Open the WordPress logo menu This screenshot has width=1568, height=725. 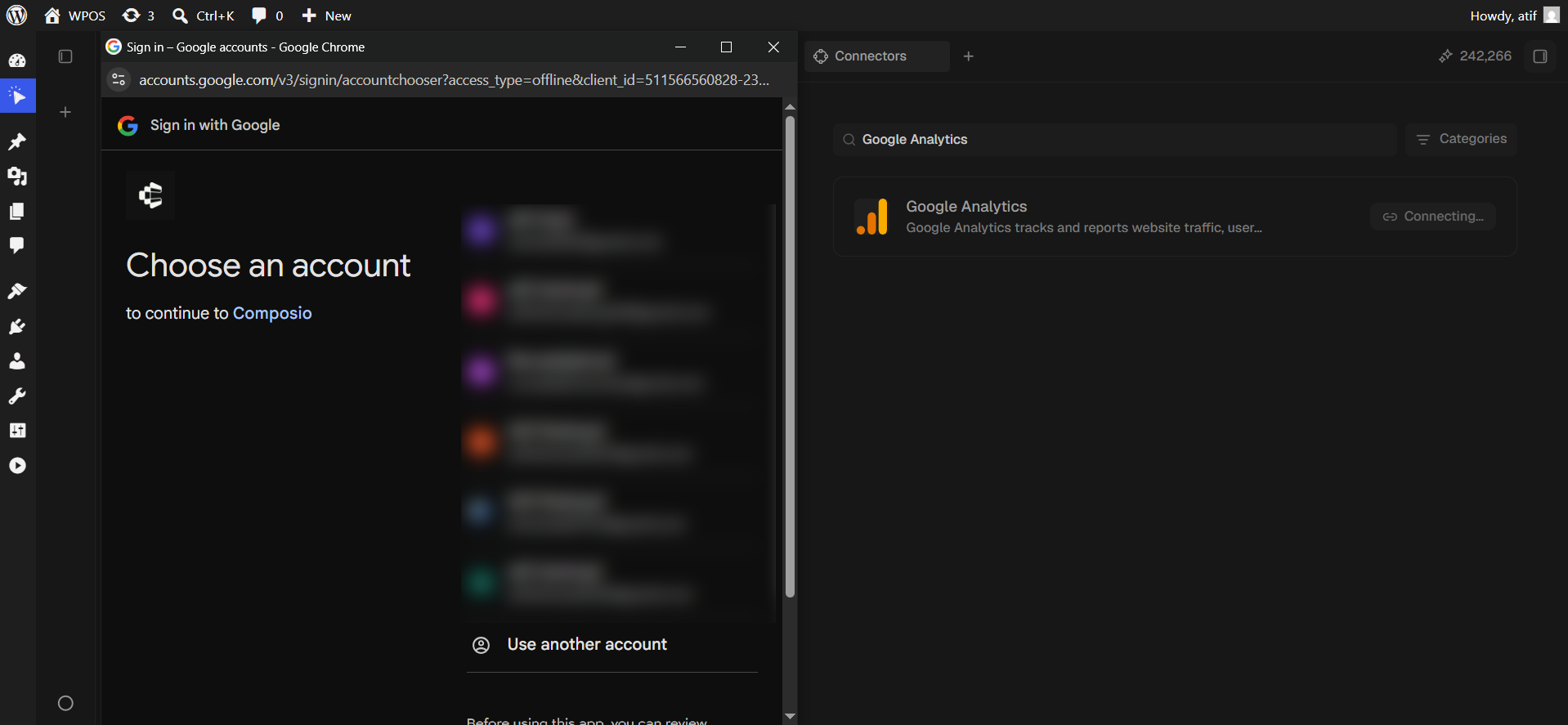(17, 16)
